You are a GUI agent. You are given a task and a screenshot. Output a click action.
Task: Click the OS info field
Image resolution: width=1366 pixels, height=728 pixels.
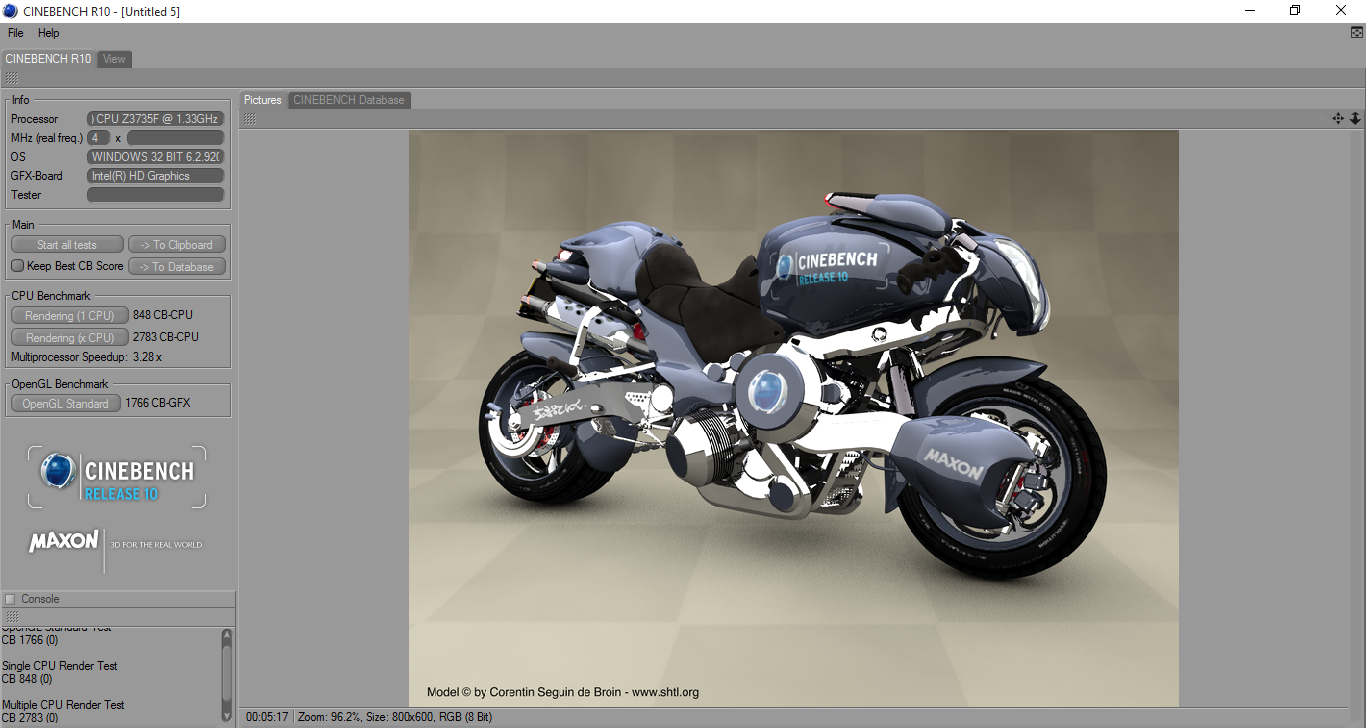(x=156, y=157)
